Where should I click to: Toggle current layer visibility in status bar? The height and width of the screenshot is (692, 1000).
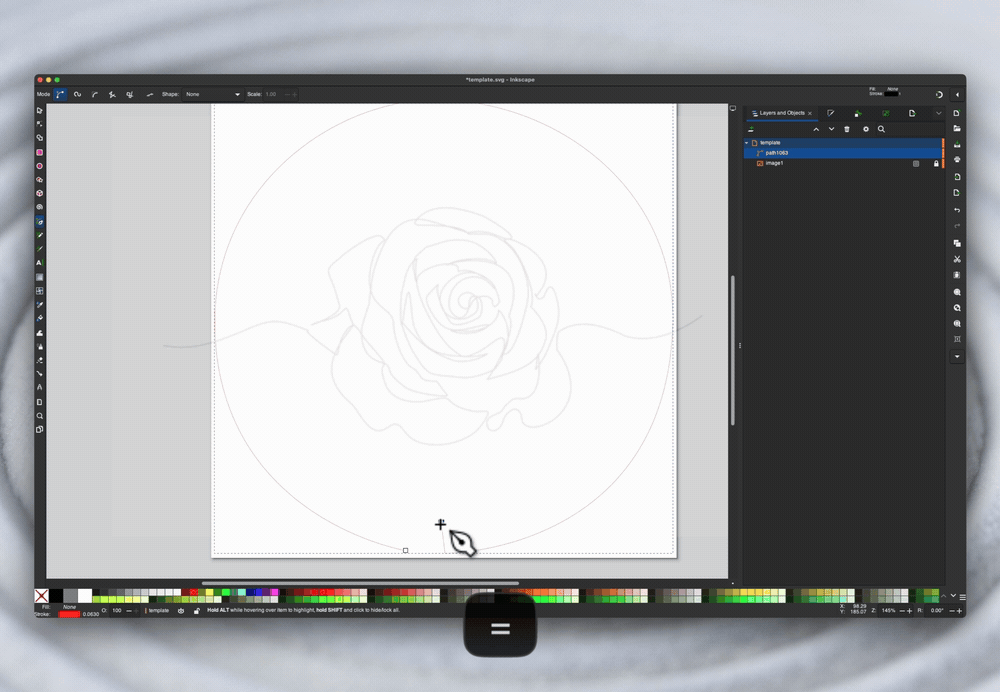point(181,611)
